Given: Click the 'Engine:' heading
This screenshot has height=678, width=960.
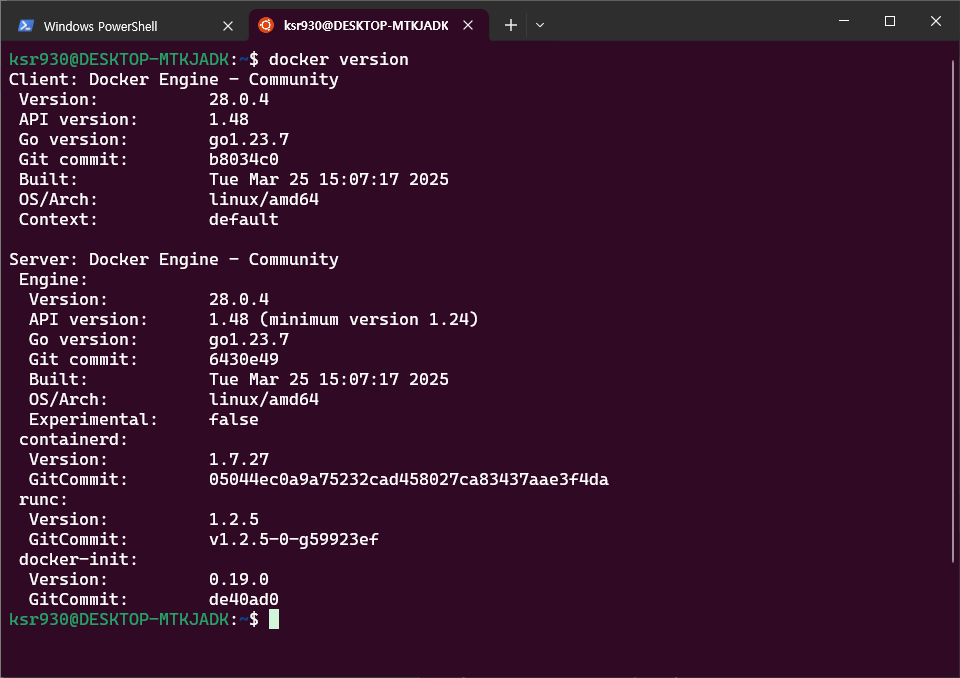Looking at the screenshot, I should 53,280.
